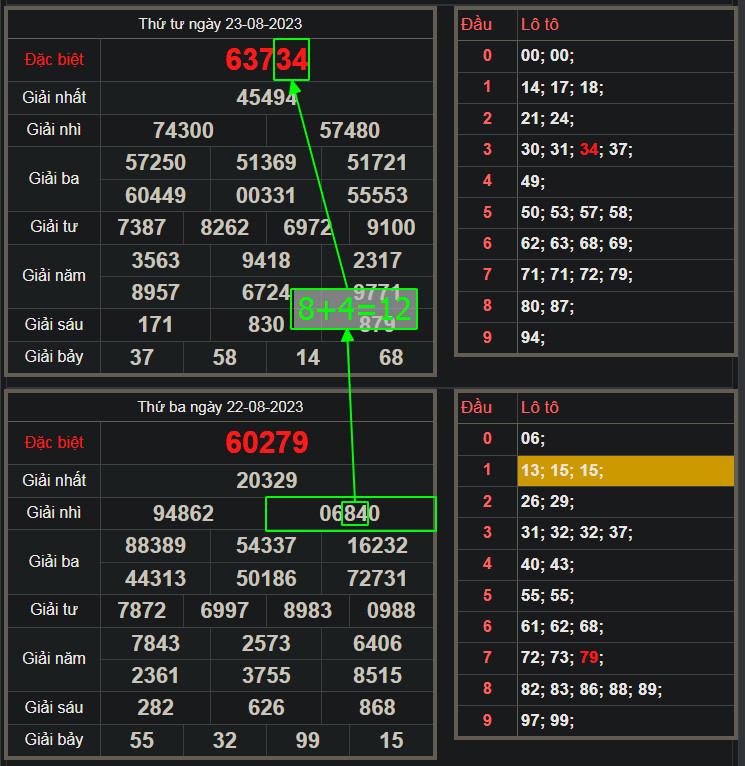Click the Giải nhì number 74300
Image resolution: width=745 pixels, height=766 pixels.
pos(183,131)
